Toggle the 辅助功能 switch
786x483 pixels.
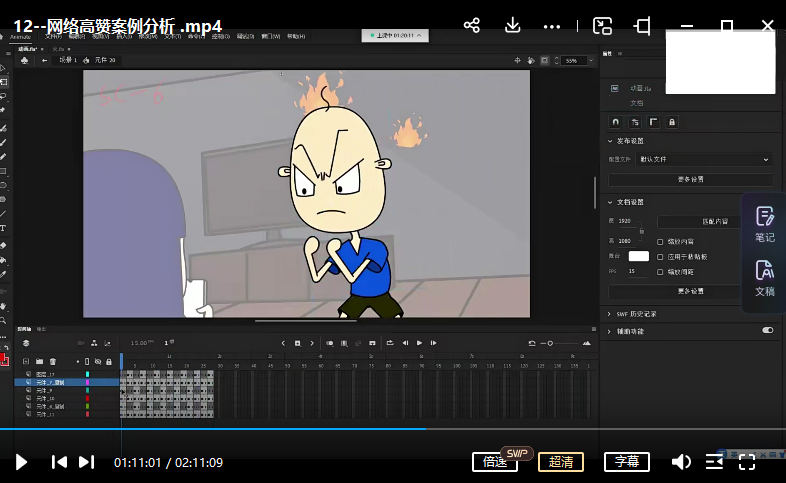[x=767, y=330]
